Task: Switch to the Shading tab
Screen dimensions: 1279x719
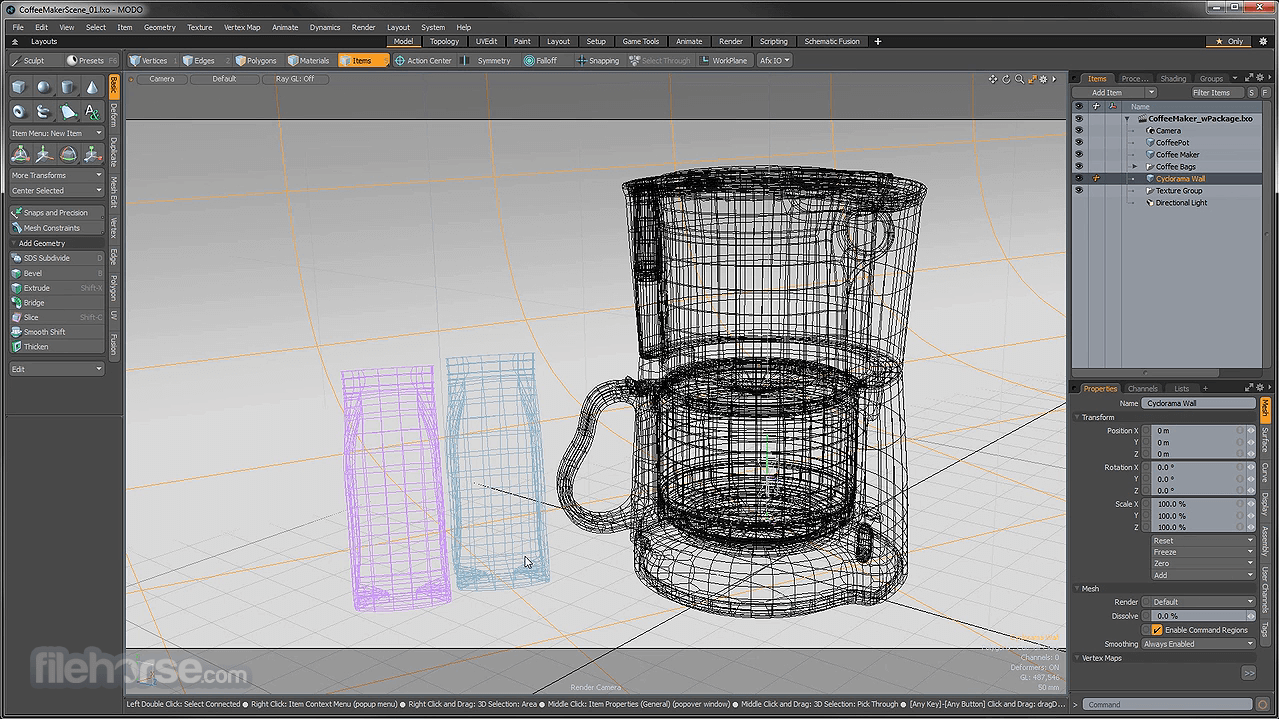Action: point(1173,78)
